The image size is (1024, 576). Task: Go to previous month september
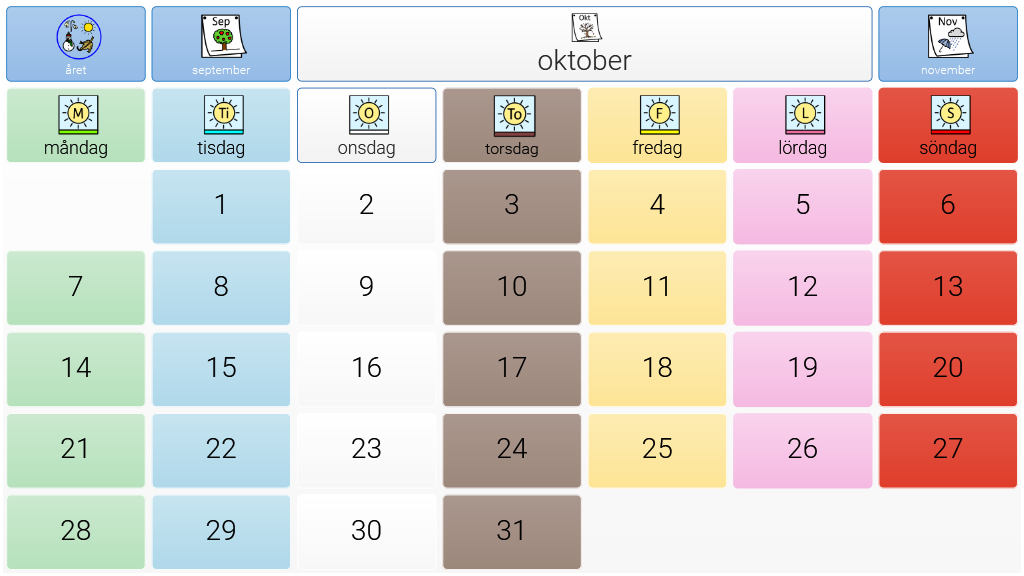(x=221, y=44)
